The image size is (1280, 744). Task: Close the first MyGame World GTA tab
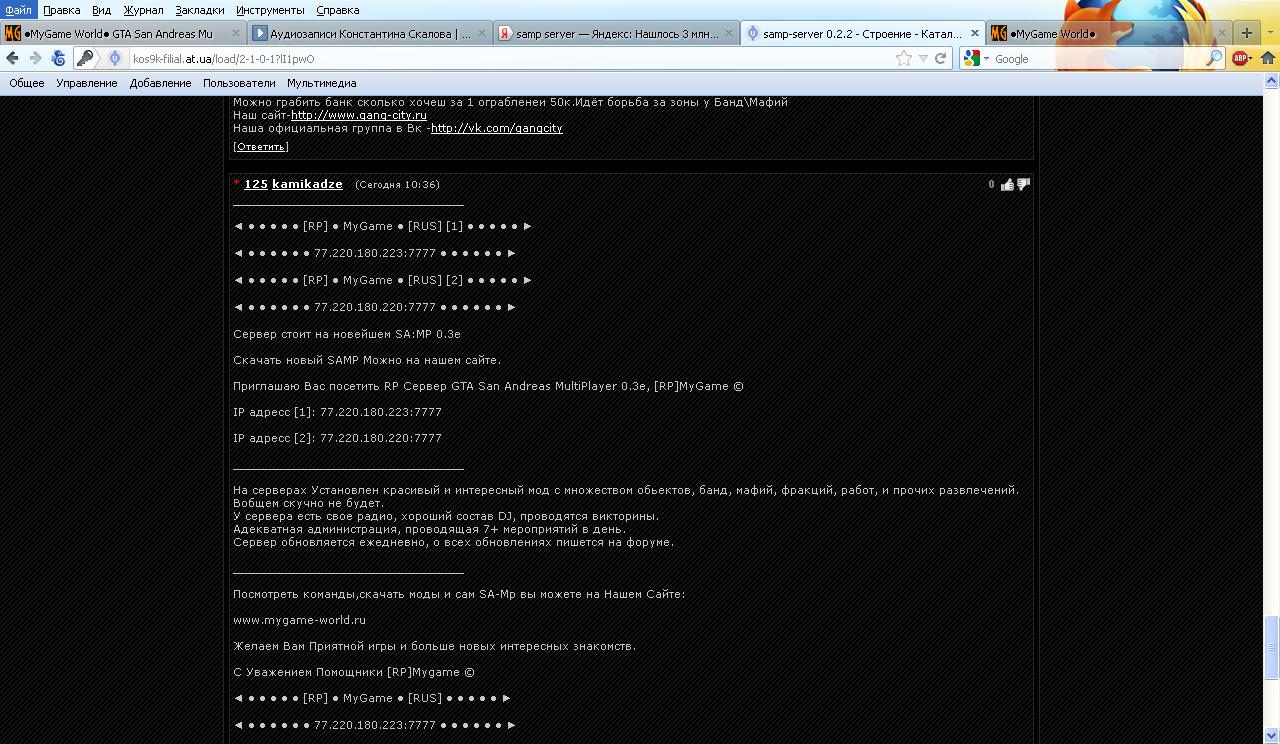[x=235, y=33]
